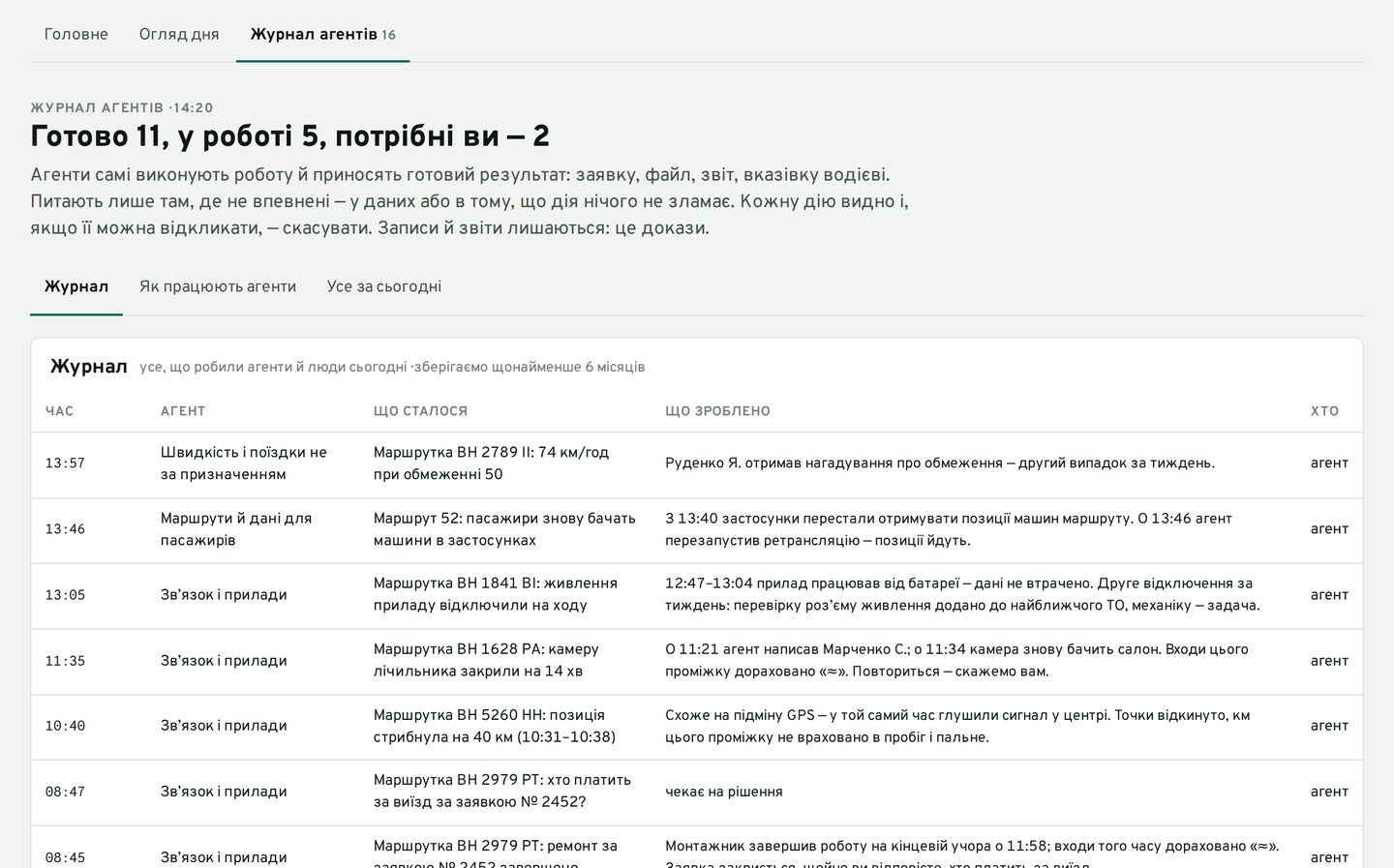
Task: Click the result text mentioning Марченко С.
Action: (x=956, y=661)
